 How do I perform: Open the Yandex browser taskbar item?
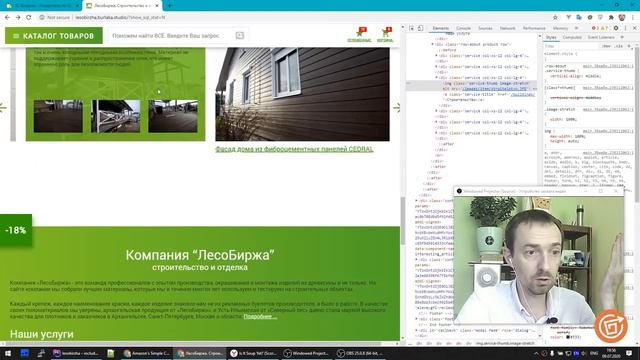point(253,353)
